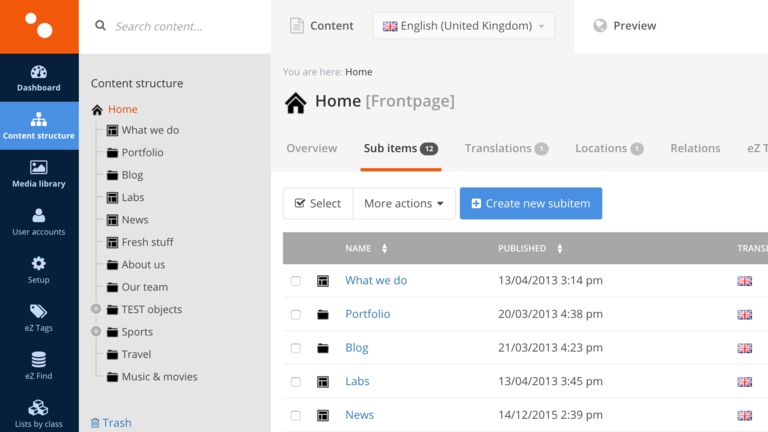The width and height of the screenshot is (768, 432).
Task: Select What we do in content tree
Action: pos(150,130)
